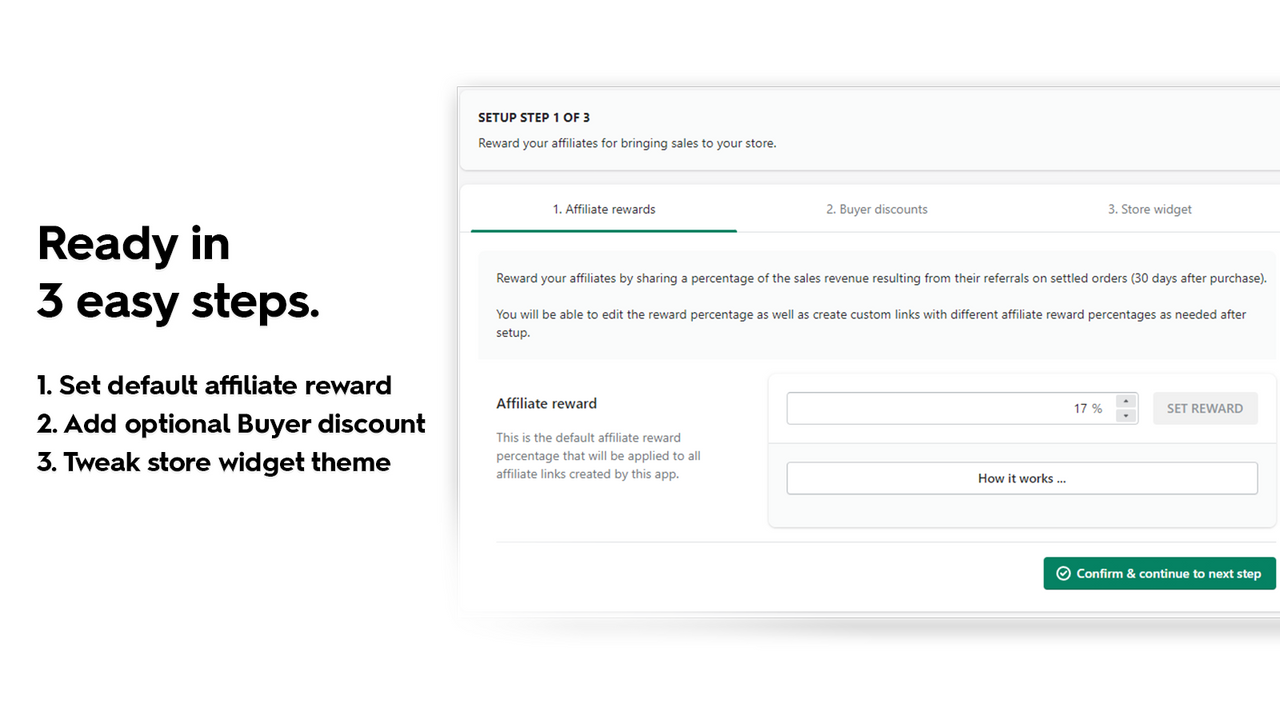This screenshot has width=1280, height=720.
Task: Click the step text "Add optional Buyer discount"
Action: coord(231,423)
